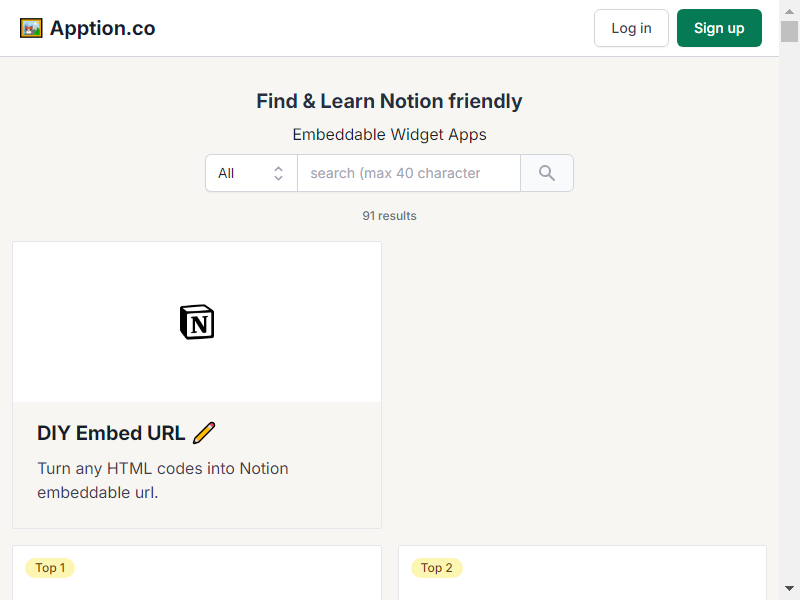Open the Log in page

point(631,28)
